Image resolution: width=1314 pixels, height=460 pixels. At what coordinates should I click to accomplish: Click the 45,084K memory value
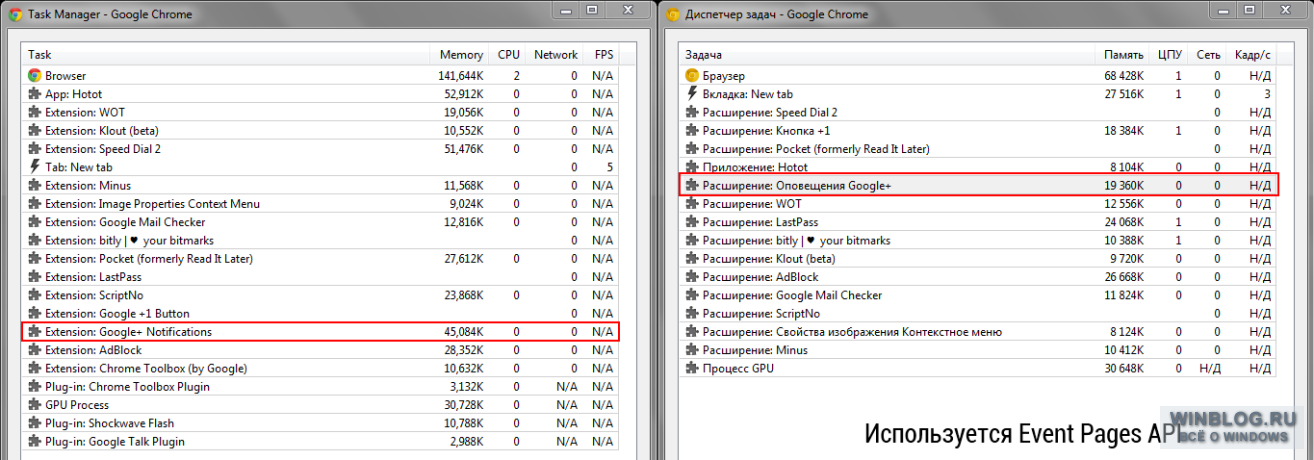(463, 332)
